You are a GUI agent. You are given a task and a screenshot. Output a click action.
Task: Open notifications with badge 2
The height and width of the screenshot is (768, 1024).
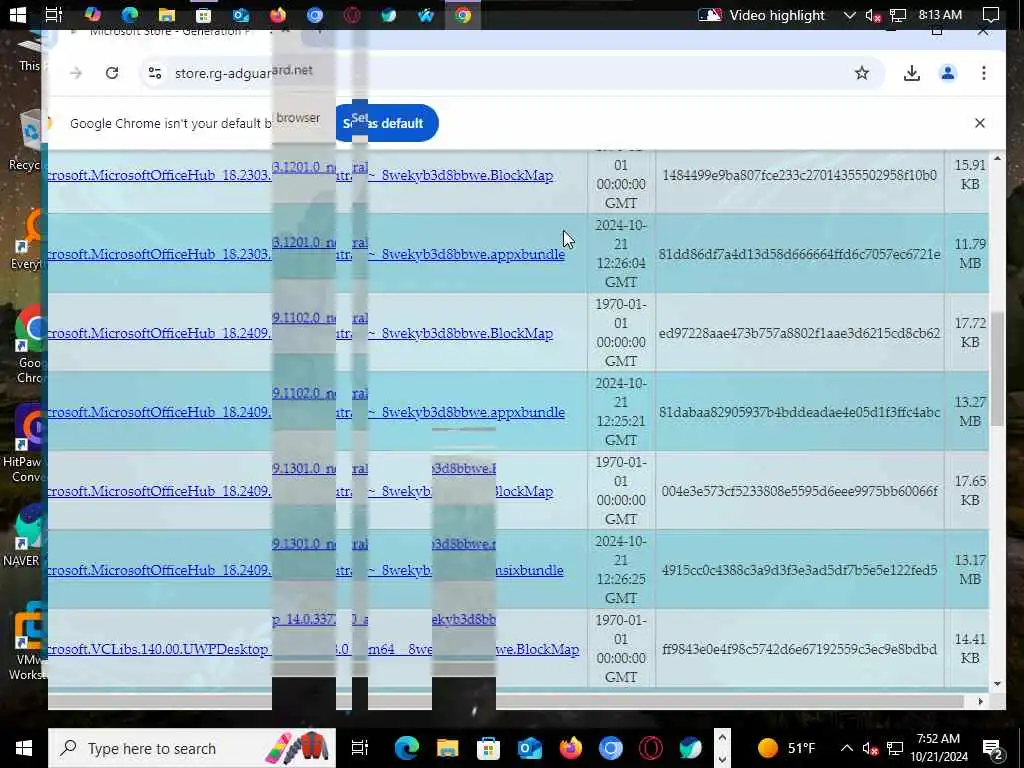tap(992, 748)
